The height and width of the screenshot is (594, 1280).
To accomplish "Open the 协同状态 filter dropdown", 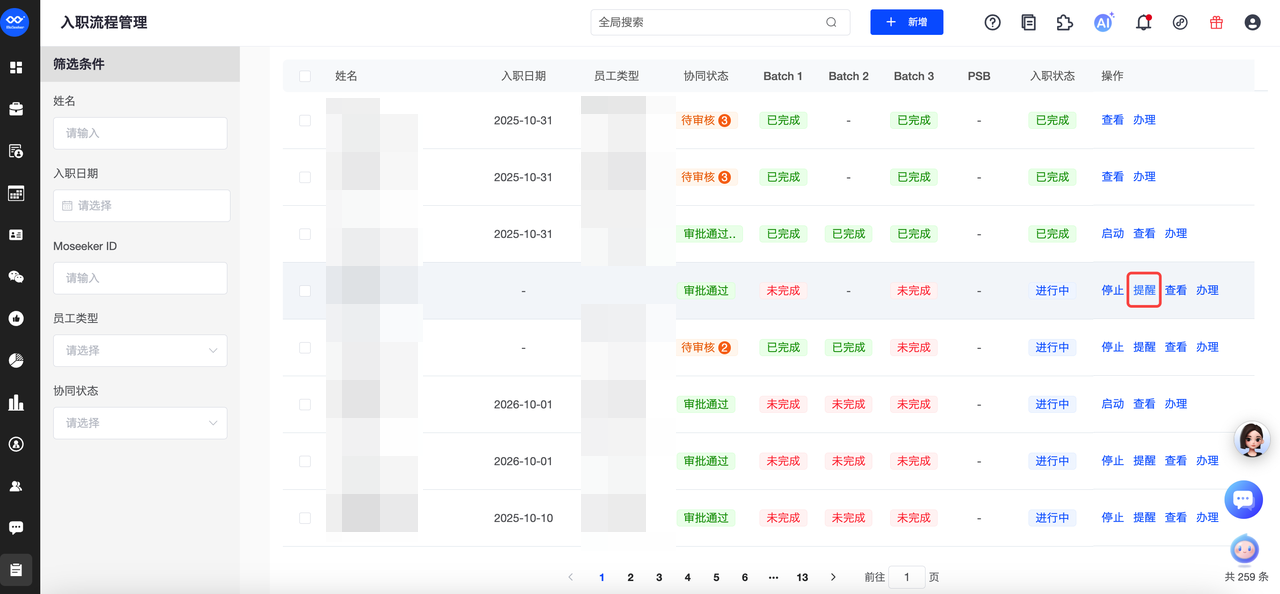I will pyautogui.click(x=140, y=423).
